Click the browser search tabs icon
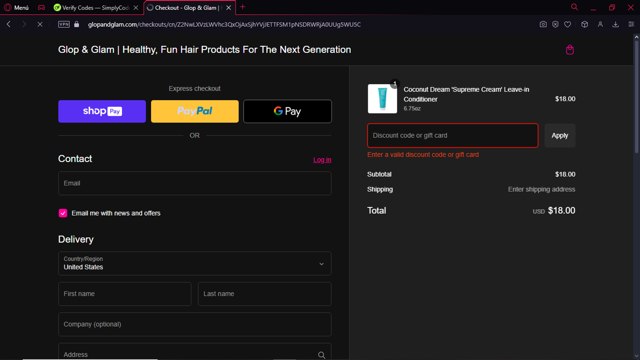Viewport: 640px width, 360px height. click(574, 7)
